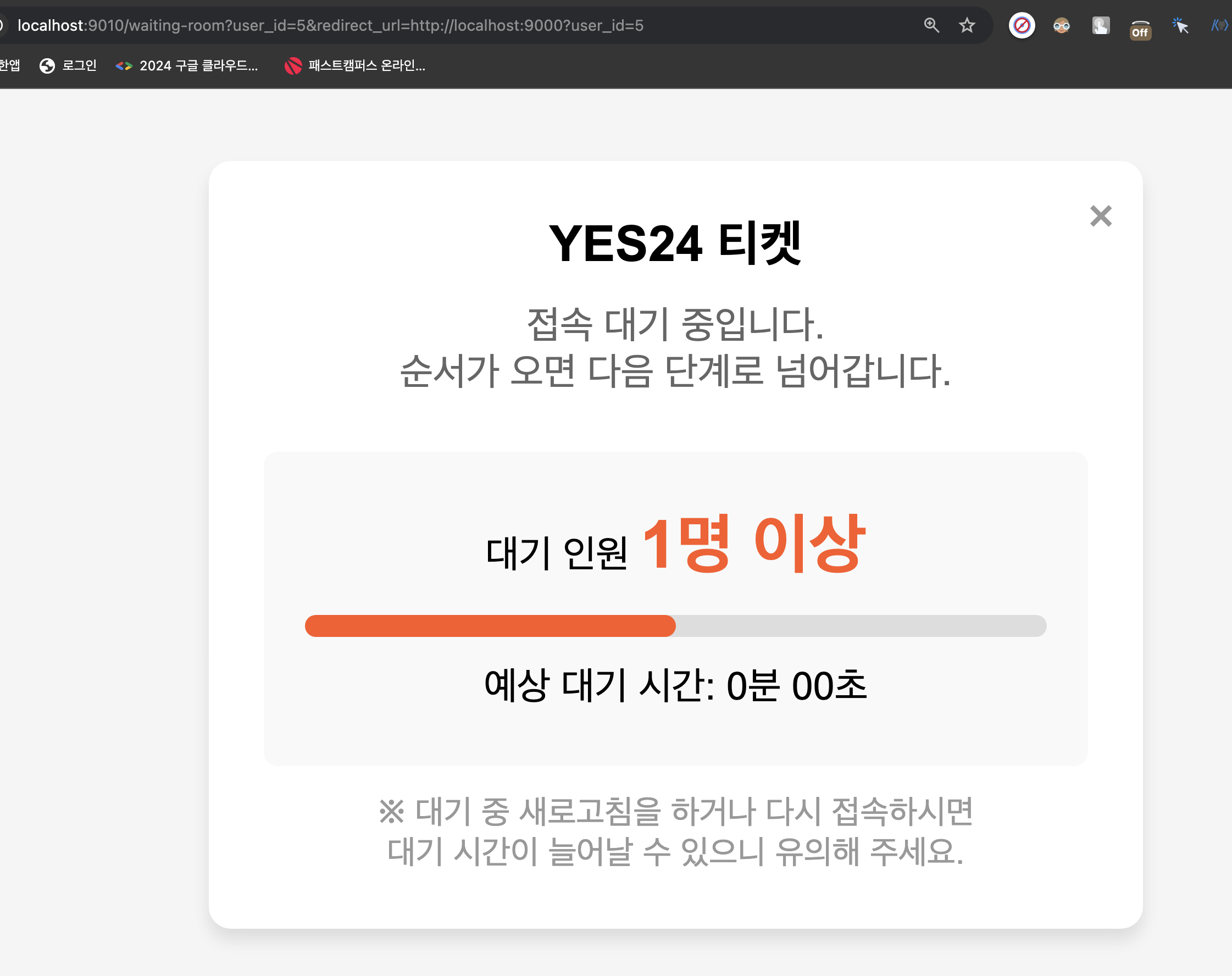Click the glasses-wearing face extension icon
Viewport: 1232px width, 976px height.
pos(1061,25)
